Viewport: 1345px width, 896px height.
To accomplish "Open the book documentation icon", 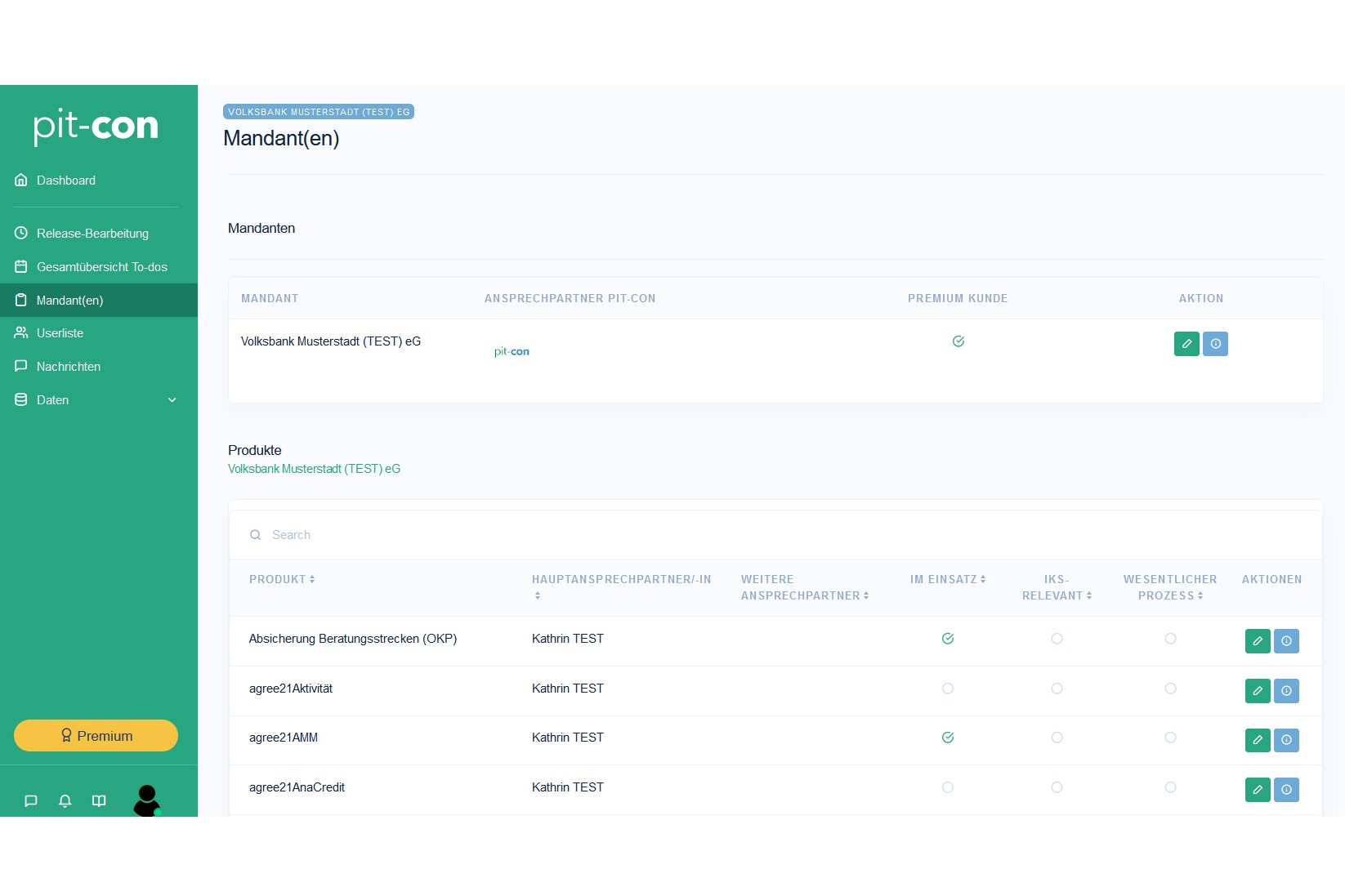I will [x=99, y=801].
